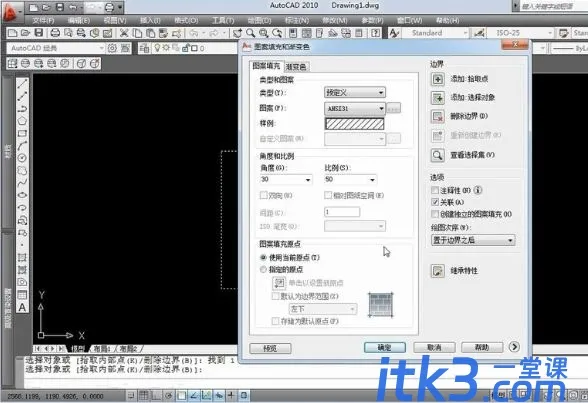The width and height of the screenshot is (588, 403).
Task: Select the Polygon tool in the draw toolbar
Action: 22,121
